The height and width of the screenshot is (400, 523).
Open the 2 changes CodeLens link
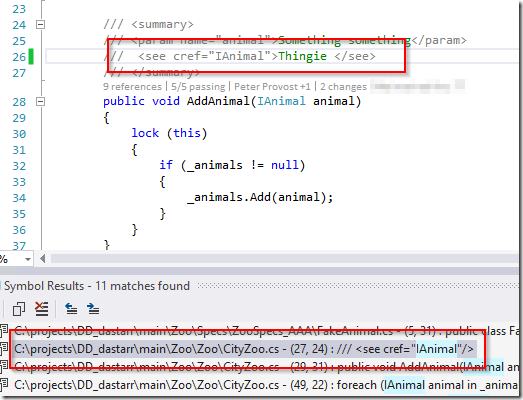tap(343, 87)
